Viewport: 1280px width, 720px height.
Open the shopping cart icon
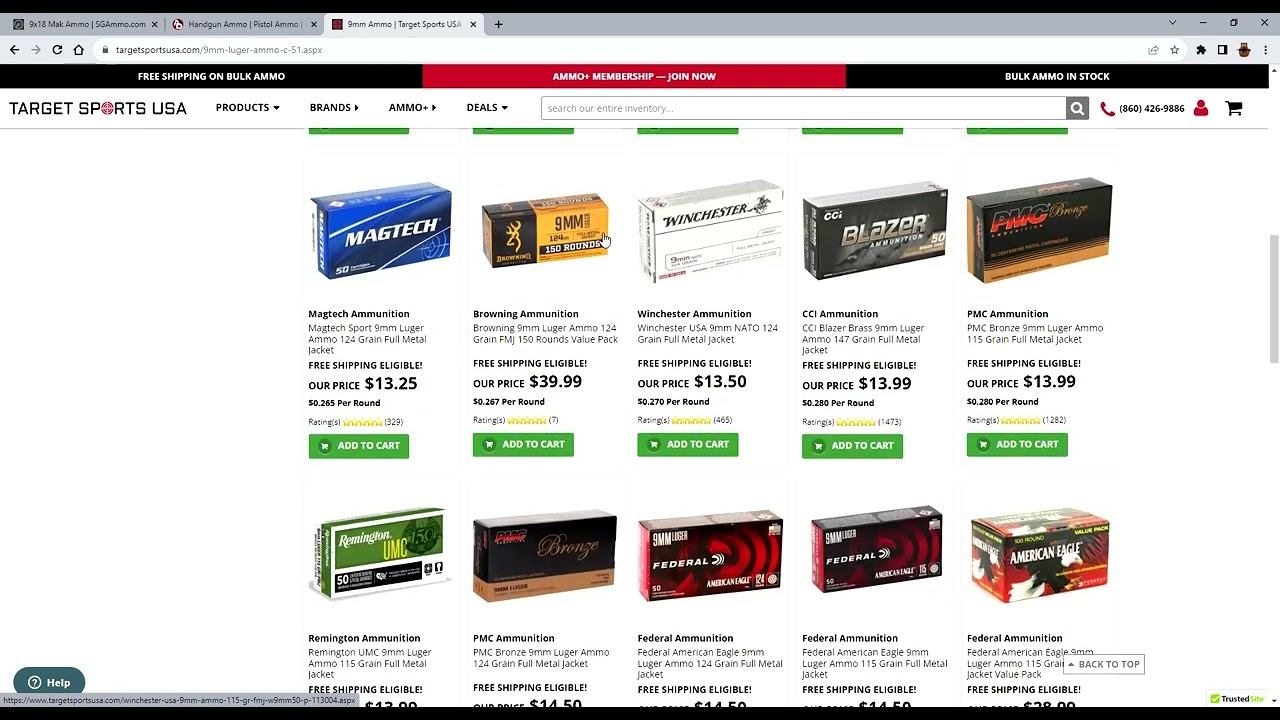tap(1234, 108)
